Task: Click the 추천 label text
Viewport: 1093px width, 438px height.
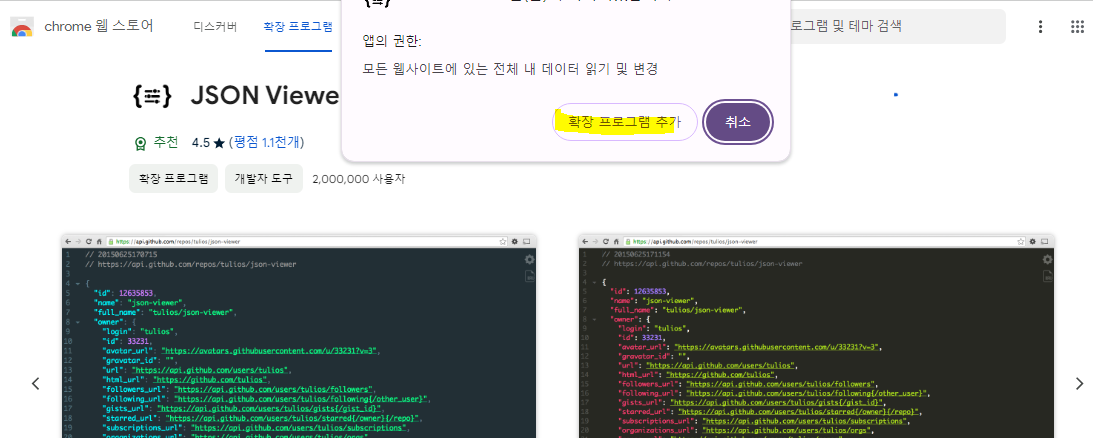Action: pos(166,142)
